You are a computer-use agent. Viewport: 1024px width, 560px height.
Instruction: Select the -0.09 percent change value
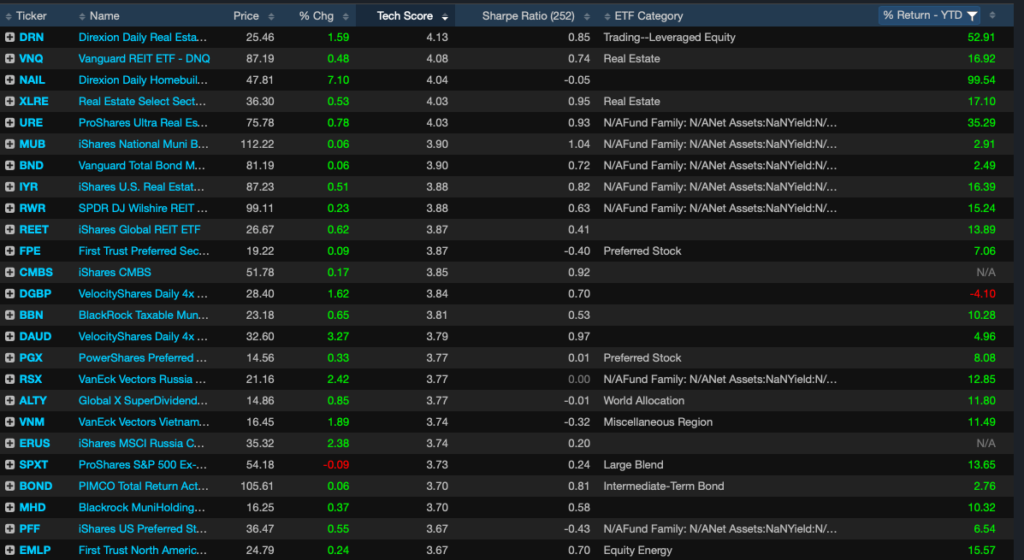[336, 465]
